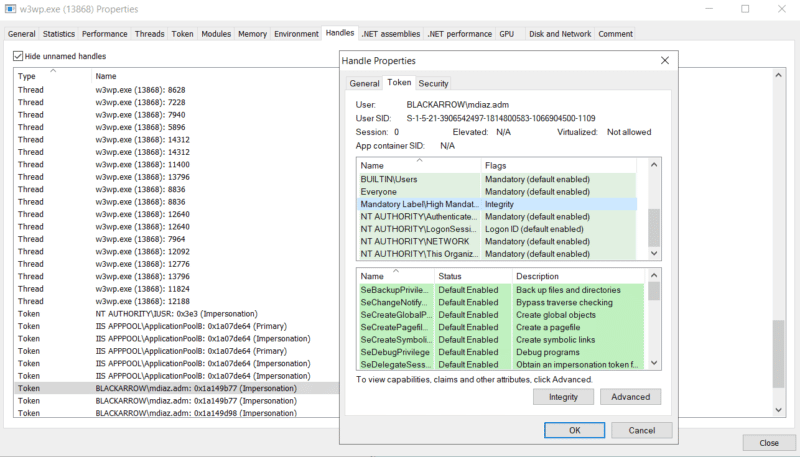Select the NT AUTHORITY\IUSR token handle row
Viewport: 800px width, 457px height.
pos(175,313)
